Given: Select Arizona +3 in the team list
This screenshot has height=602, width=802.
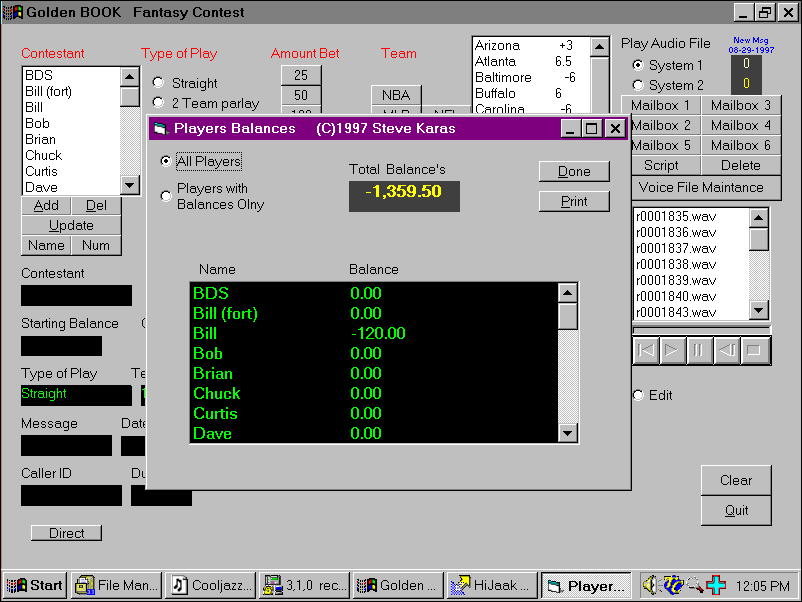Looking at the screenshot, I should coord(531,46).
